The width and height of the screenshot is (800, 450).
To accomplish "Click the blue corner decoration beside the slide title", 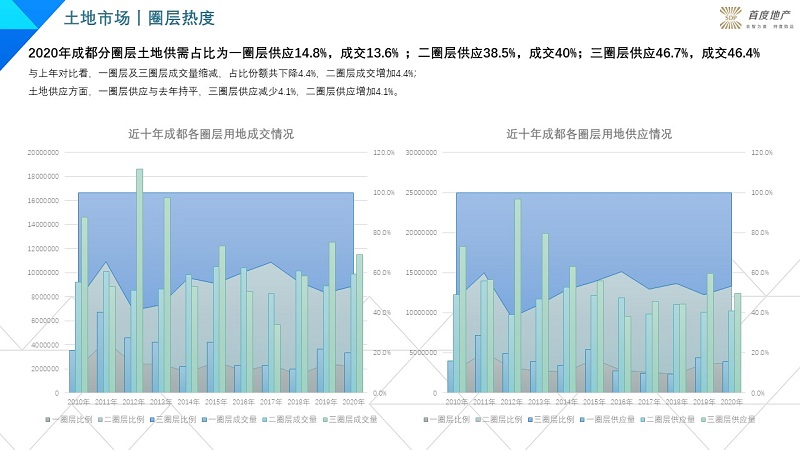I will [22, 14].
